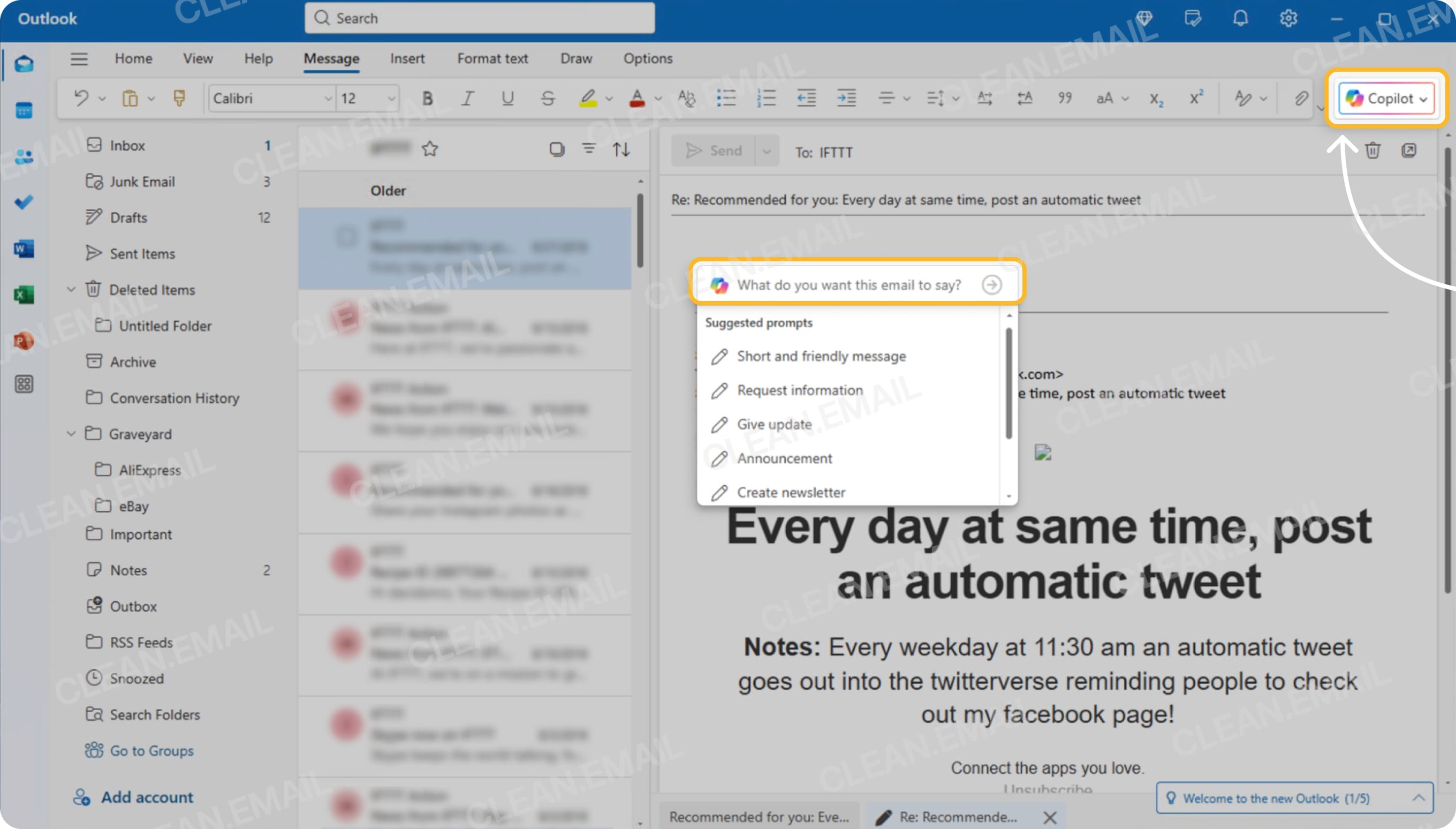Insert a bulleted list
This screenshot has width=1456, height=829.
(726, 98)
